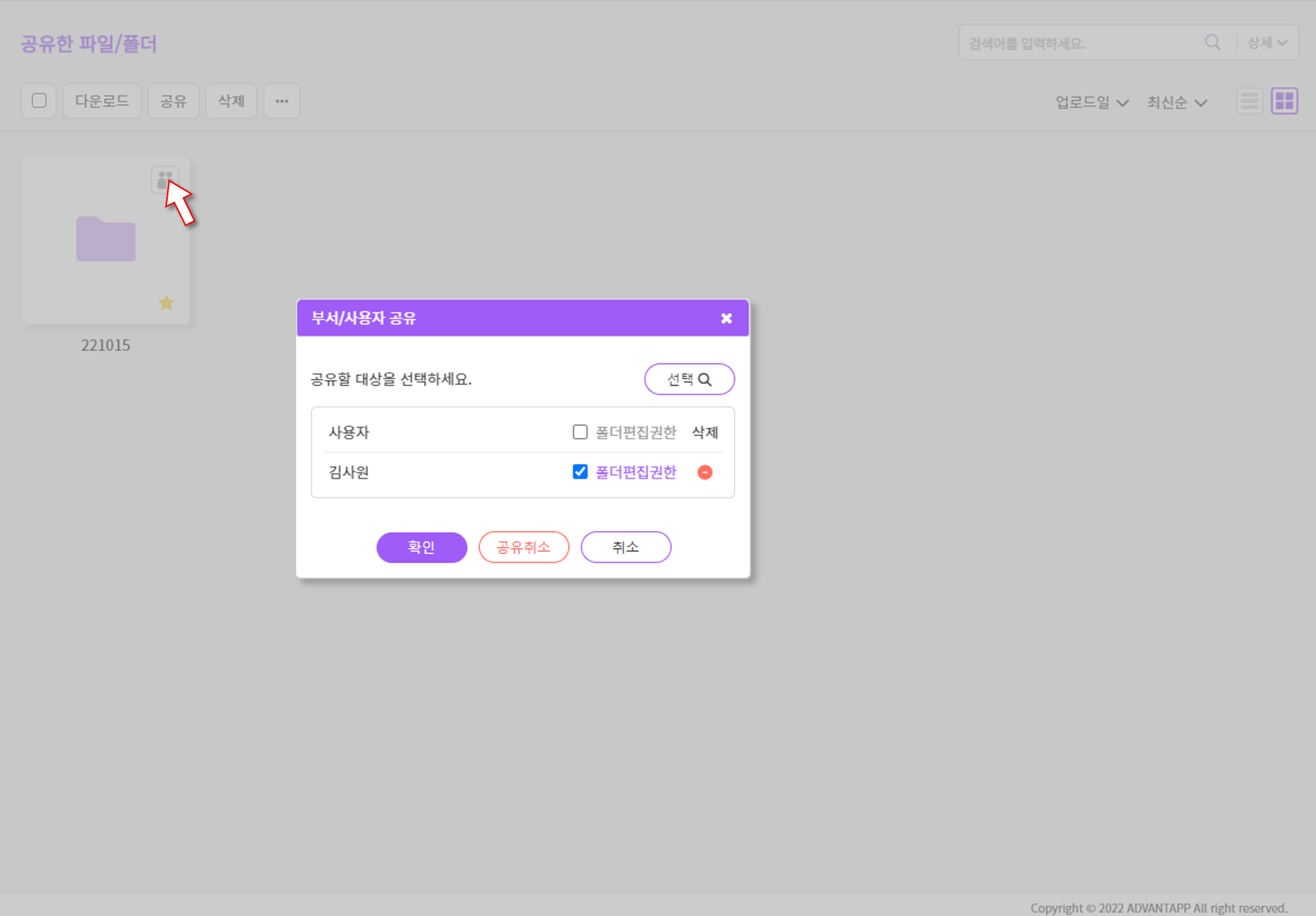1316x916 pixels.
Task: Expand the 업로드일 sort dropdown
Action: coord(1092,102)
